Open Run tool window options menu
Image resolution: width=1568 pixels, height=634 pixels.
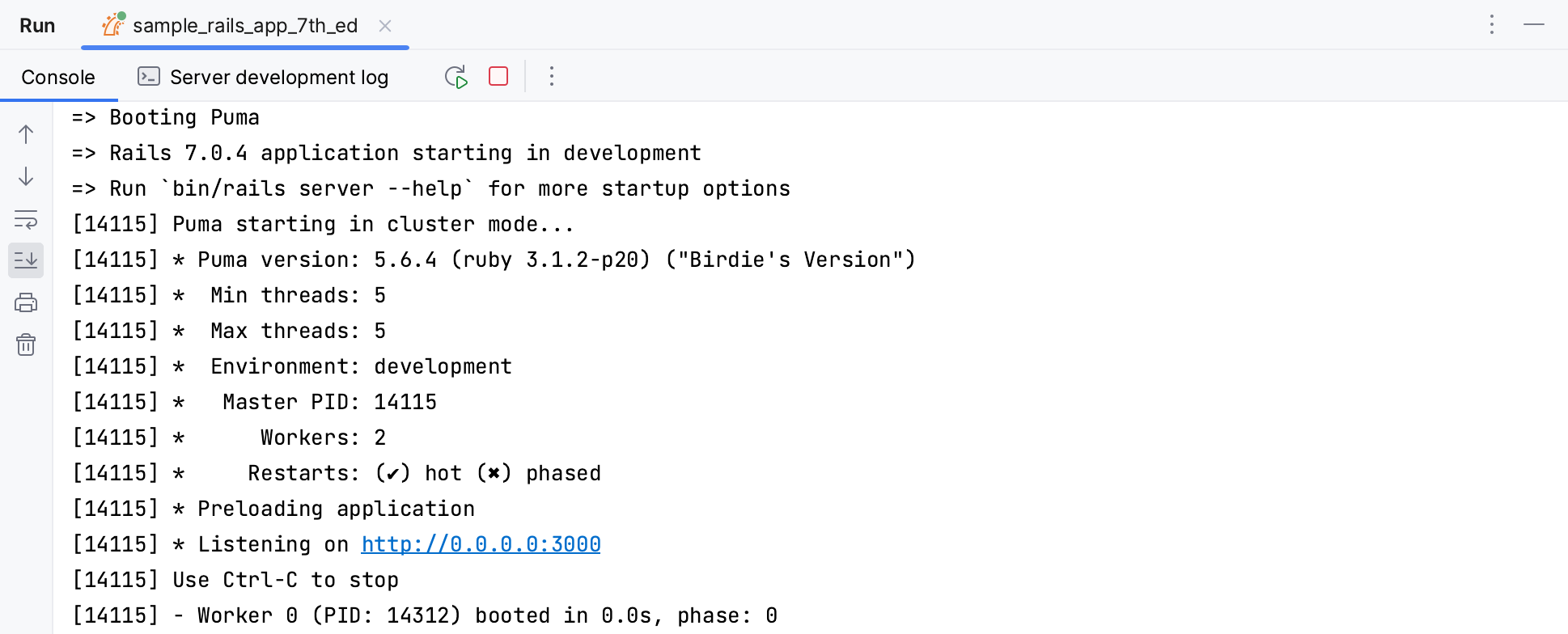tap(1492, 24)
